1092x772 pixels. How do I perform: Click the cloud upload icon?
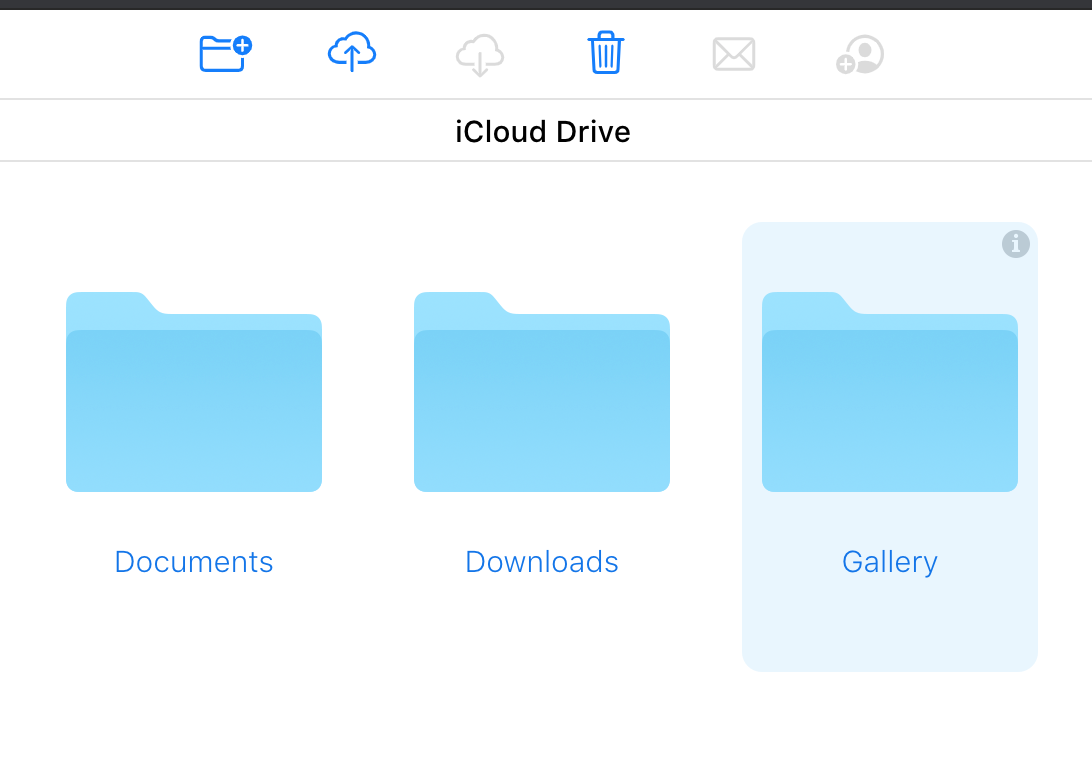pyautogui.click(x=352, y=52)
